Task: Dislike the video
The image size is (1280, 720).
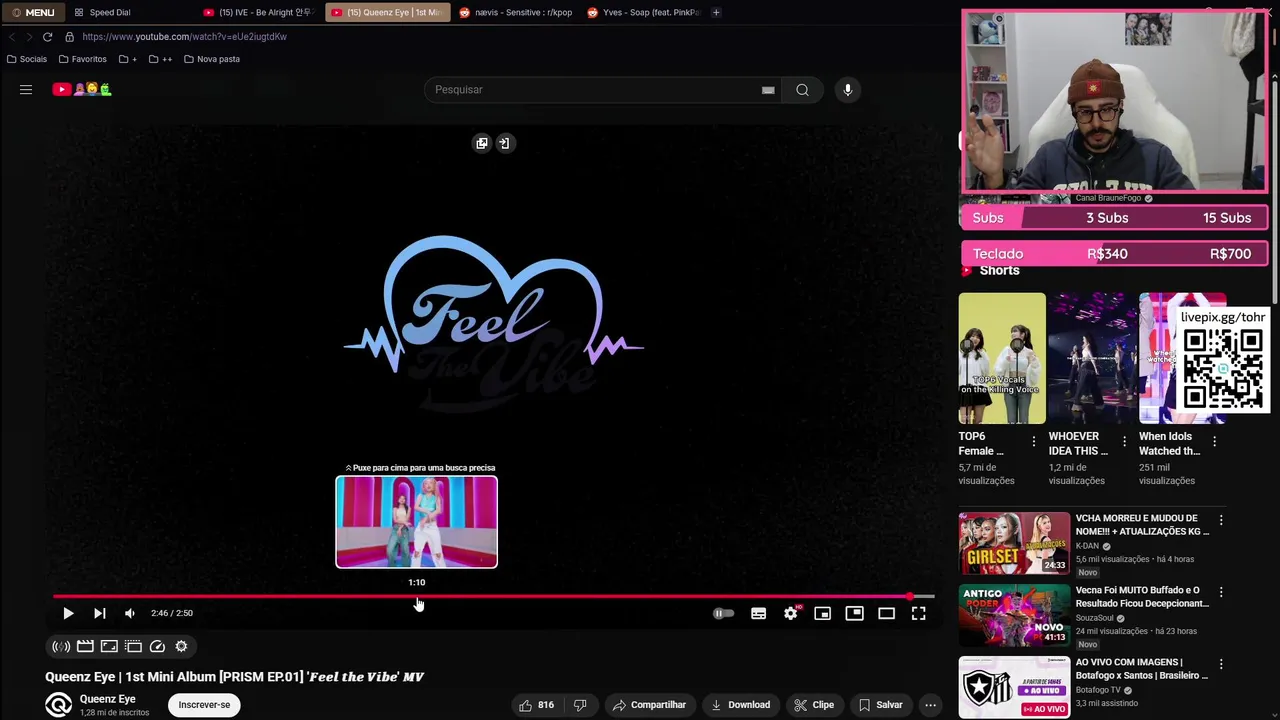Action: 580,705
